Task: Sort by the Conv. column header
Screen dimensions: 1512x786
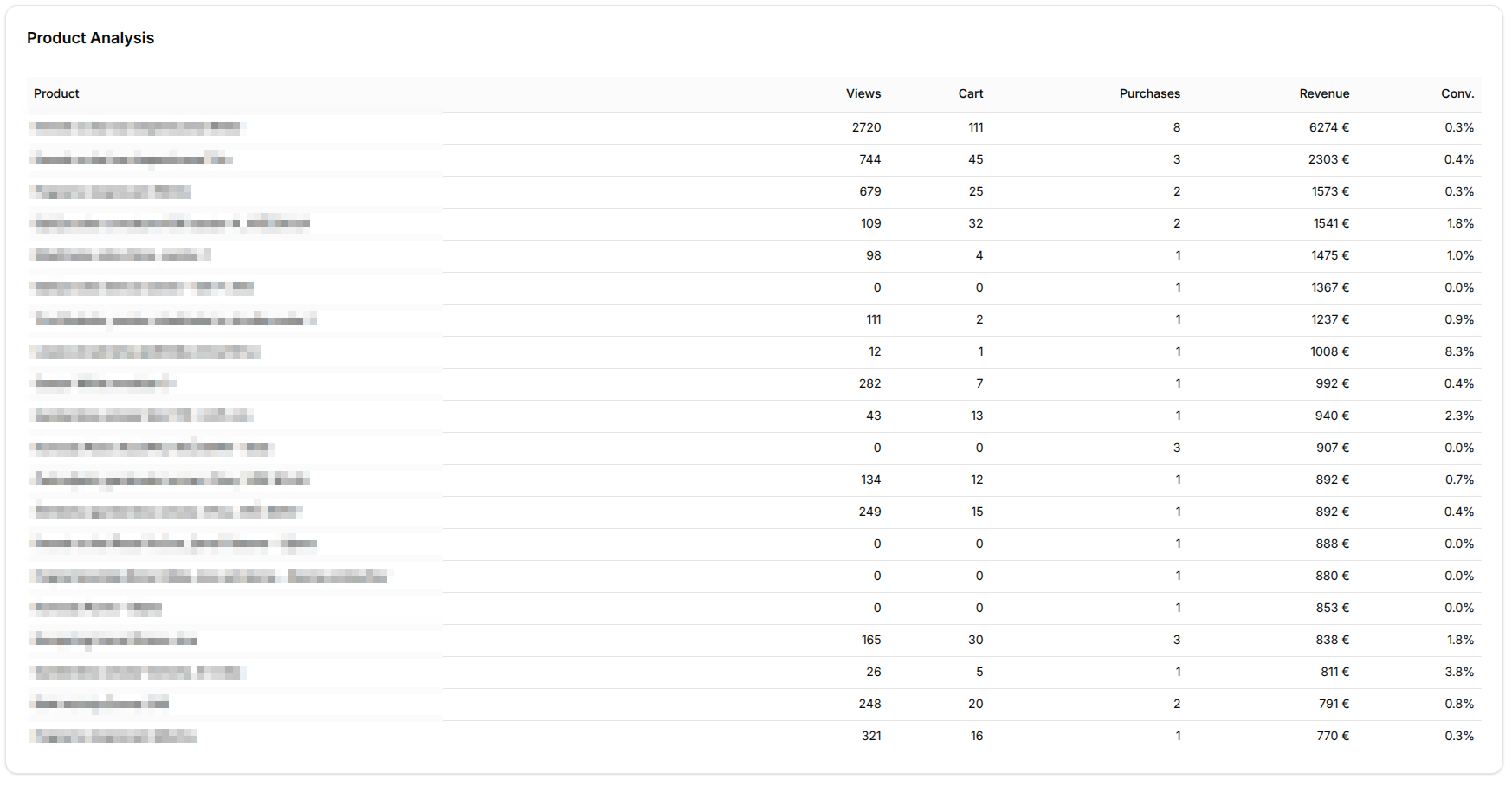Action: tap(1457, 93)
